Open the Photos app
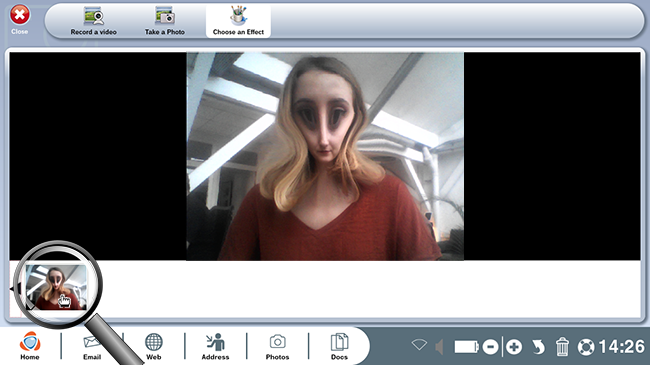This screenshot has width=650, height=365. pyautogui.click(x=277, y=346)
